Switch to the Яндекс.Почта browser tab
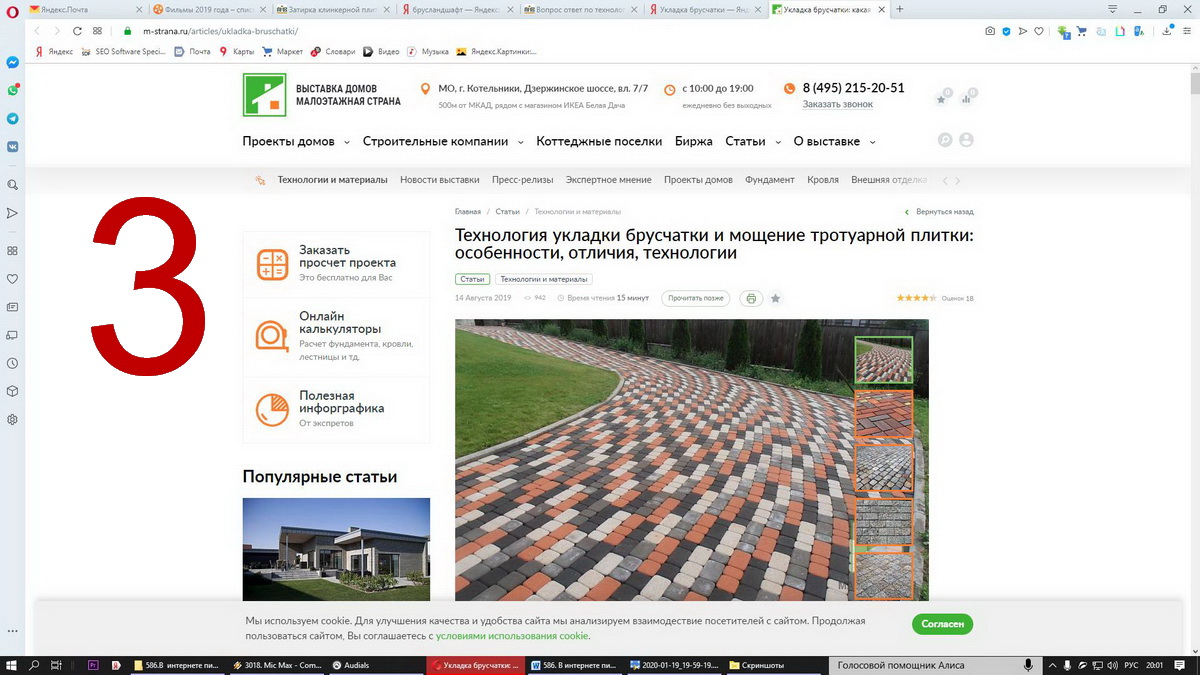Image resolution: width=1200 pixels, height=675 pixels. point(65,8)
